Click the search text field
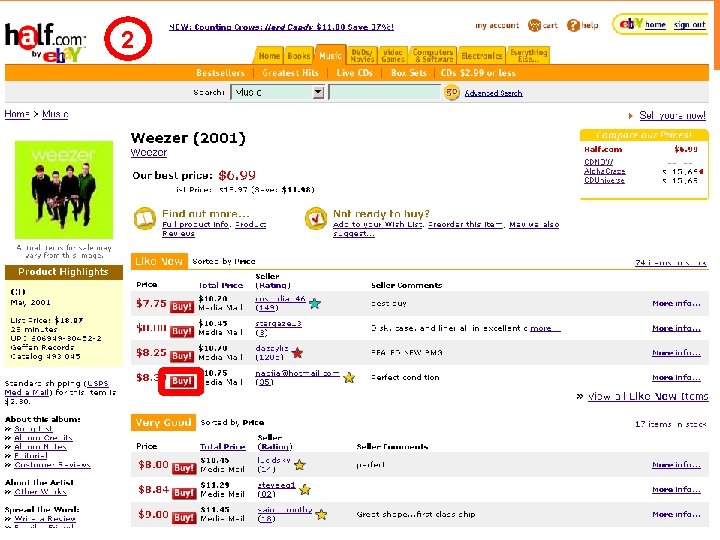 click(x=385, y=92)
